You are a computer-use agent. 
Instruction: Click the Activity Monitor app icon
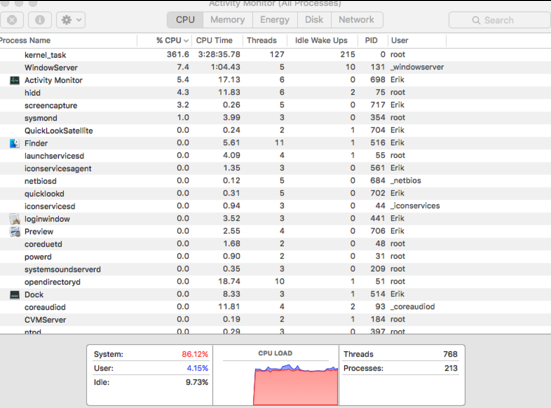[14, 80]
